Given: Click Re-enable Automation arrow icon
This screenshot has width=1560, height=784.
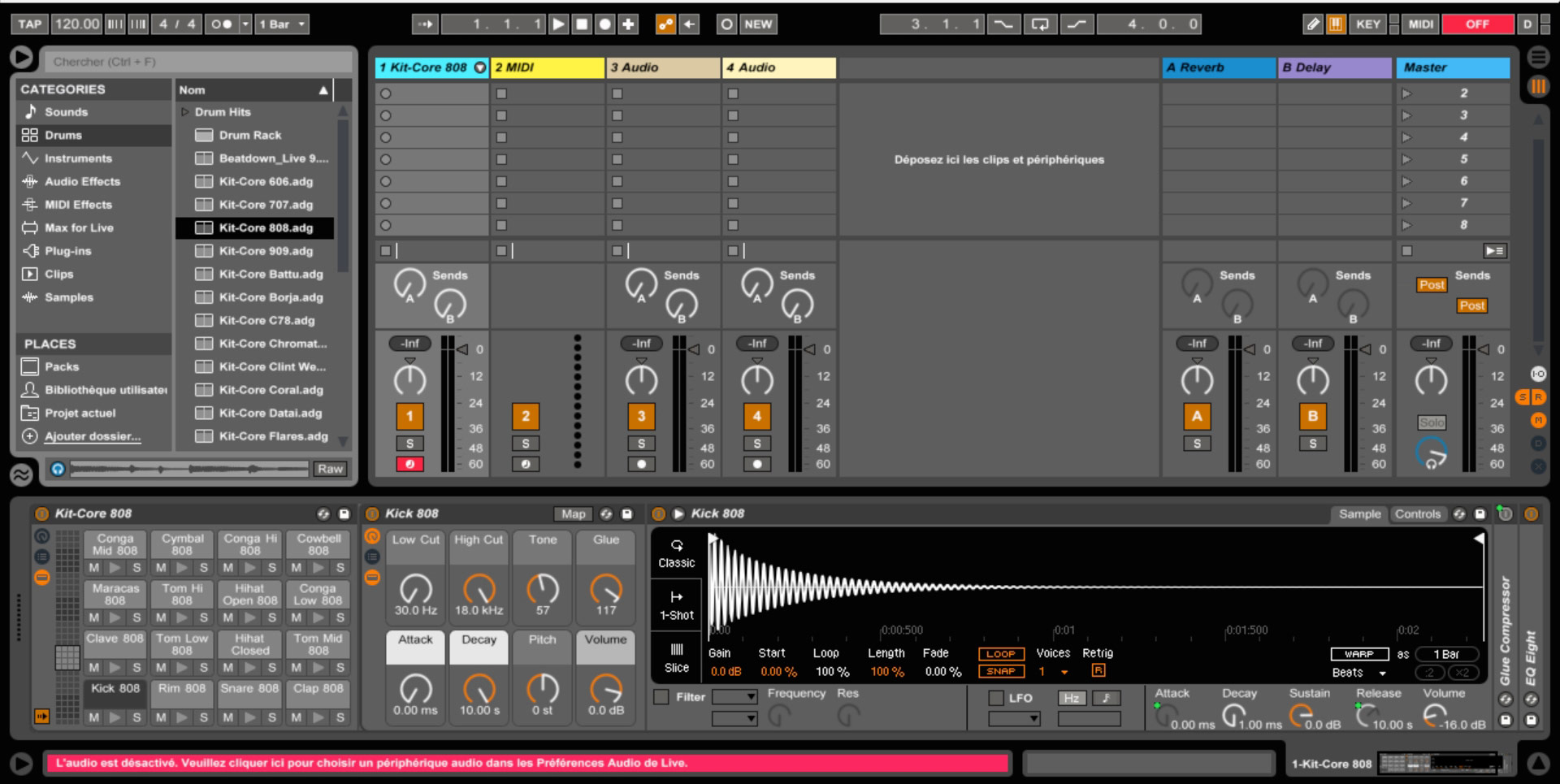Looking at the screenshot, I should pyautogui.click(x=689, y=24).
